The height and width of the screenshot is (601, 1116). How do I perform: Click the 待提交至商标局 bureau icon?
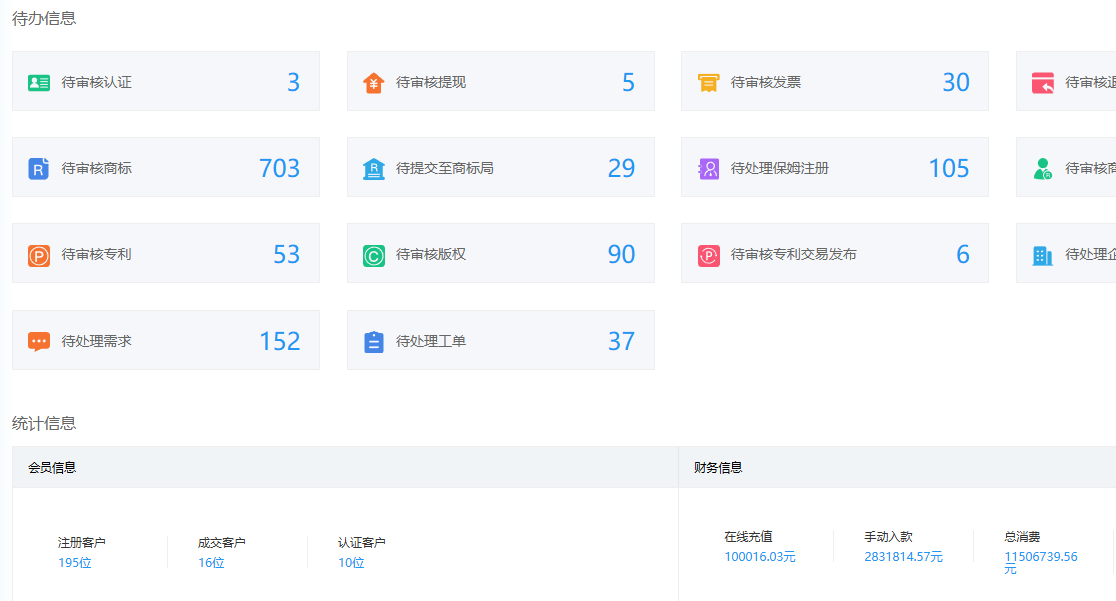tap(373, 169)
